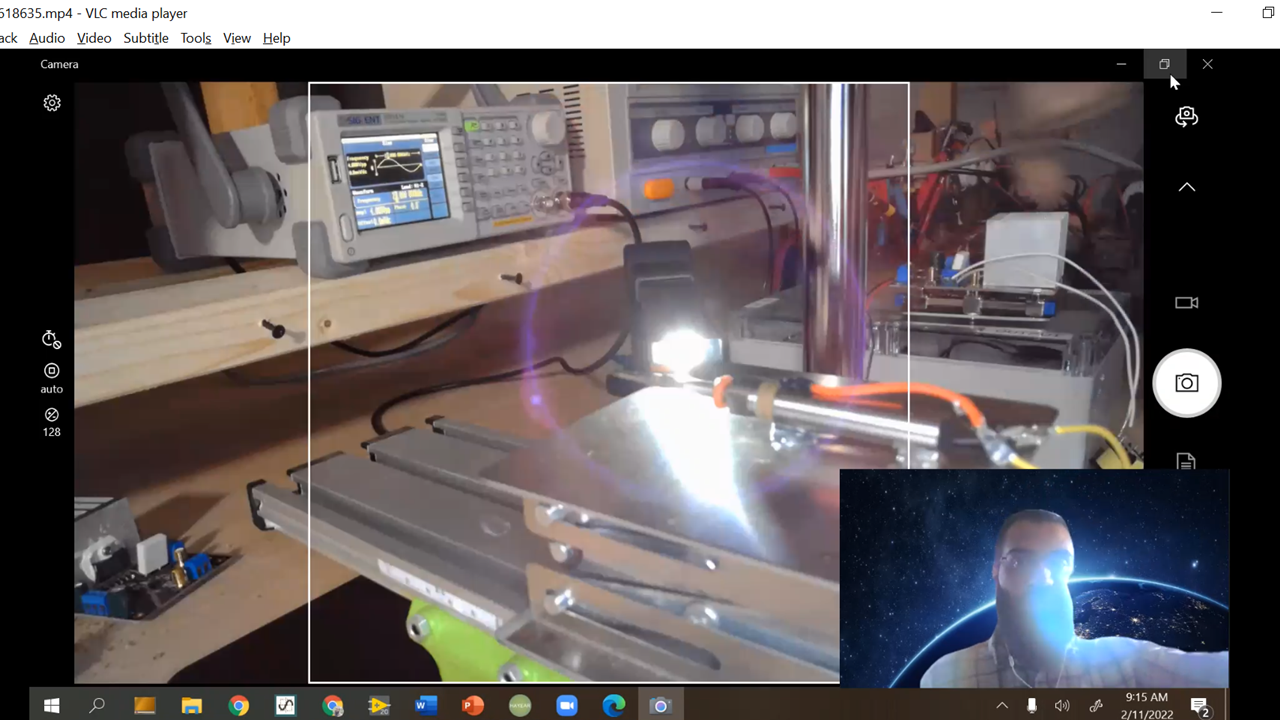Open Microsoft Edge from the taskbar
This screenshot has width=1280, height=720.
(x=614, y=706)
